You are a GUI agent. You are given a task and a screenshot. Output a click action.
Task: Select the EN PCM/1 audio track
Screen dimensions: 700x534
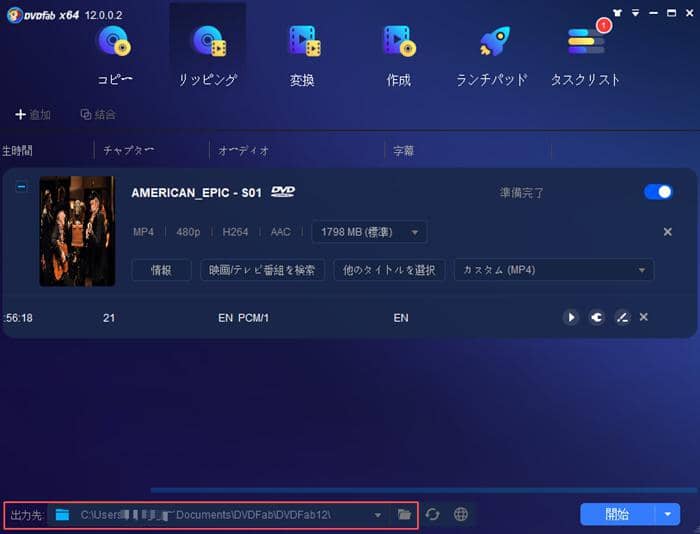(243, 318)
